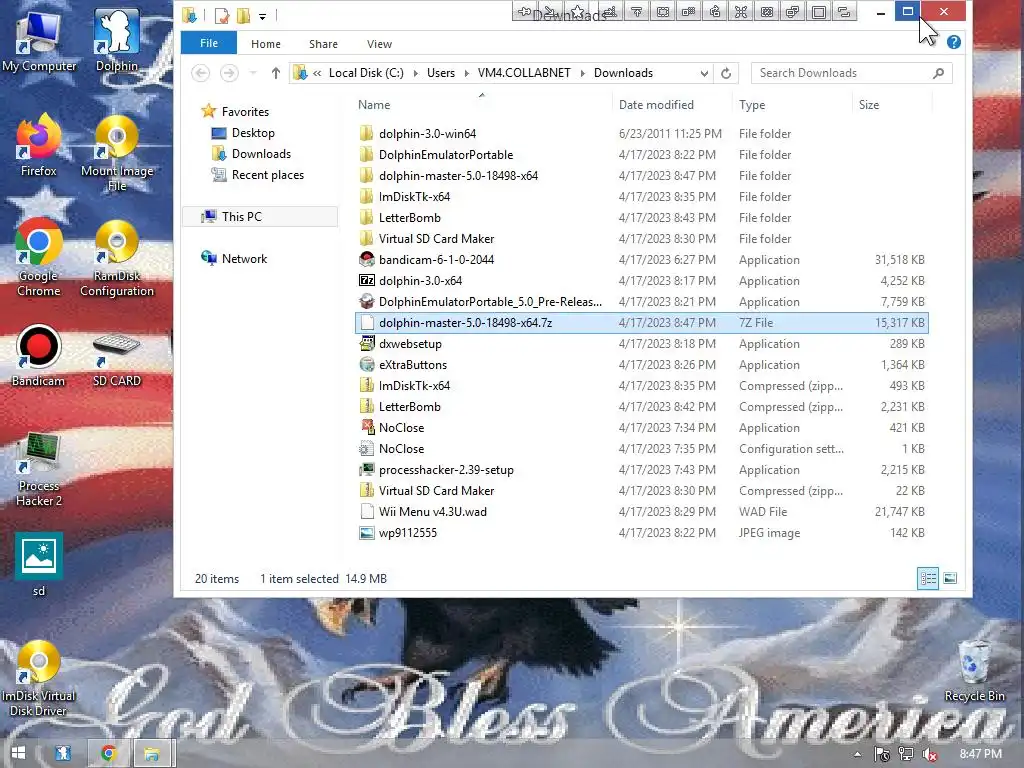Open the My Computer desktop icon
This screenshot has width=1024, height=768.
tap(39, 40)
